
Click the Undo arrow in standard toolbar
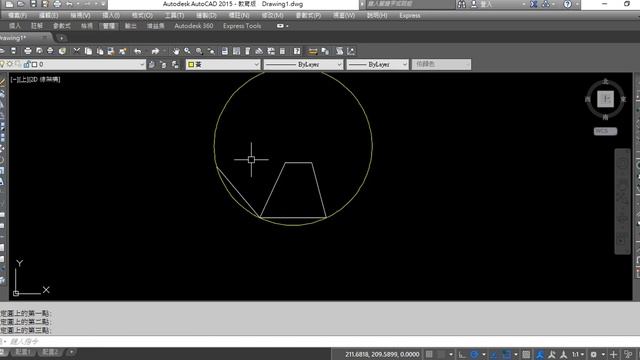click(x=138, y=51)
